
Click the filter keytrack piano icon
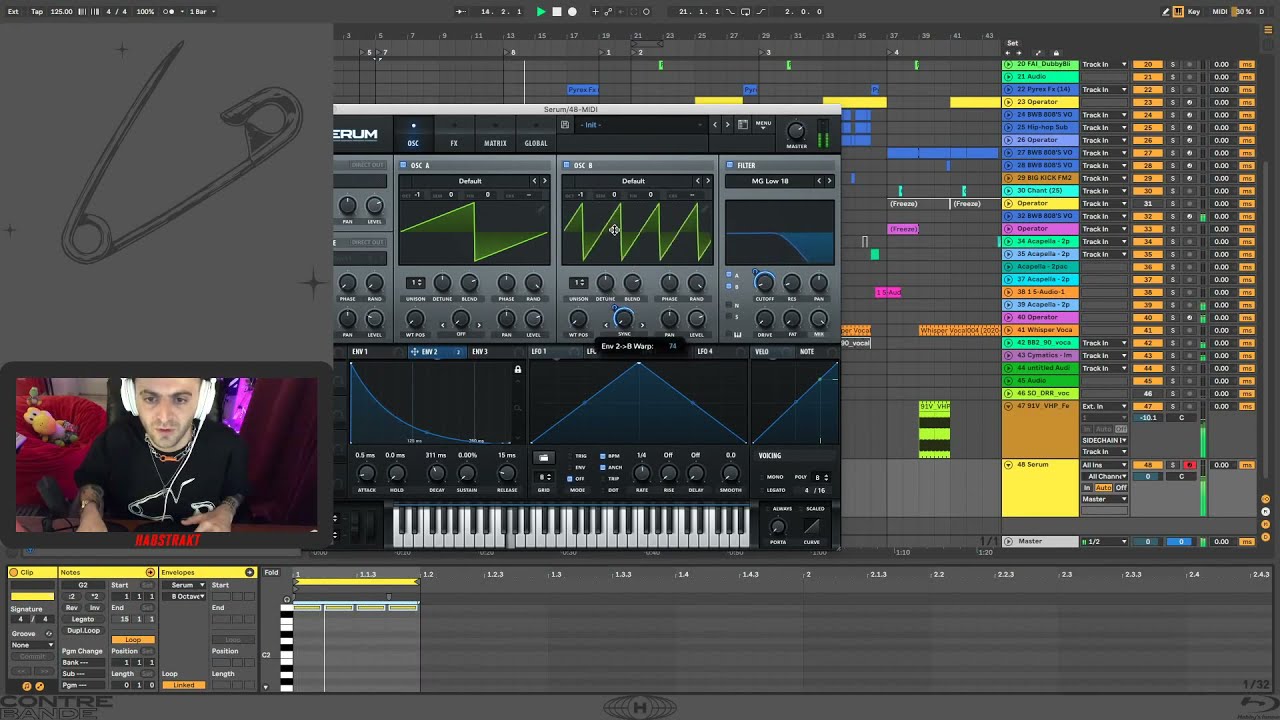pyautogui.click(x=737, y=335)
